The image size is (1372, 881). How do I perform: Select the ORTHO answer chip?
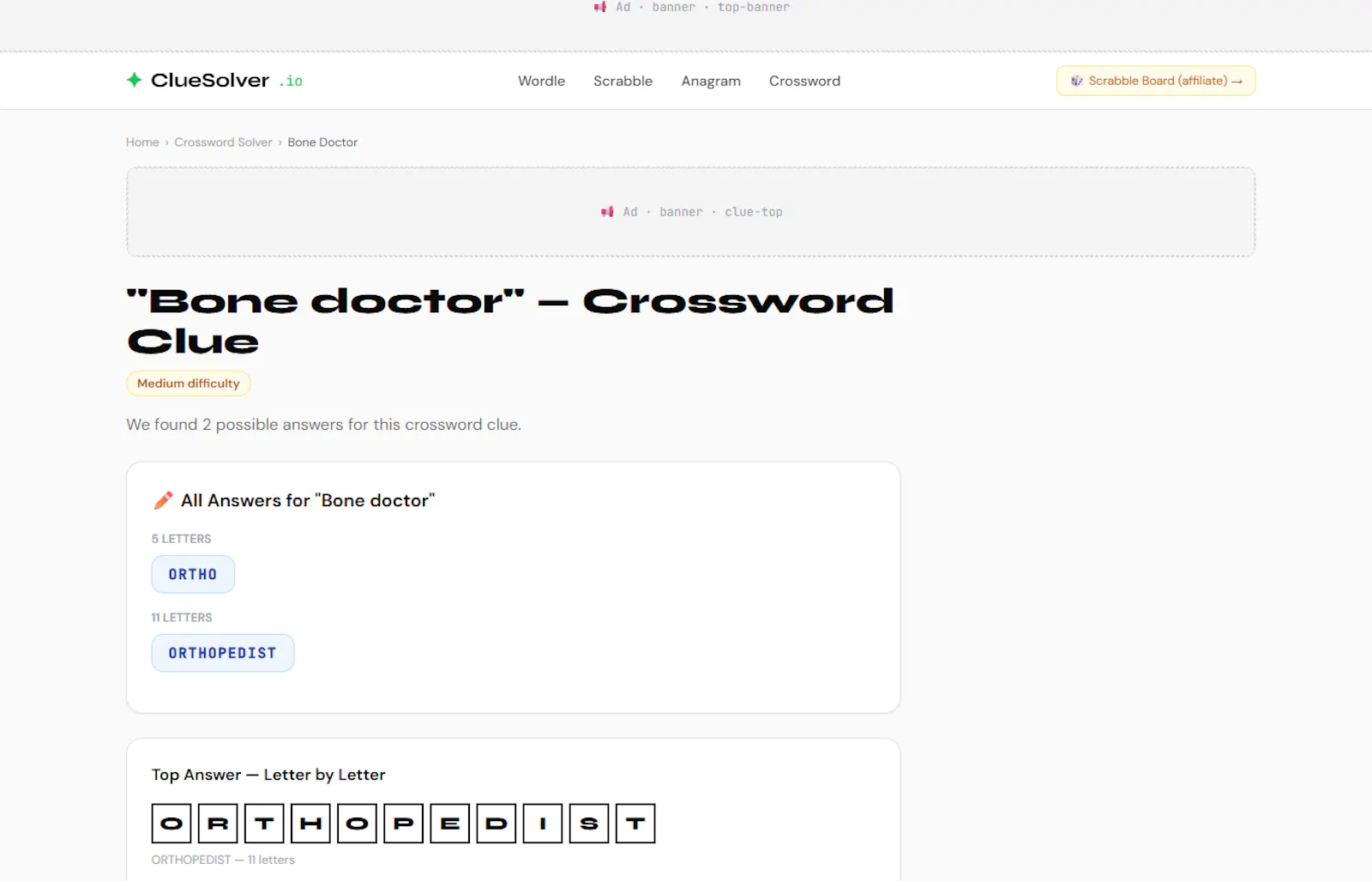coord(193,574)
